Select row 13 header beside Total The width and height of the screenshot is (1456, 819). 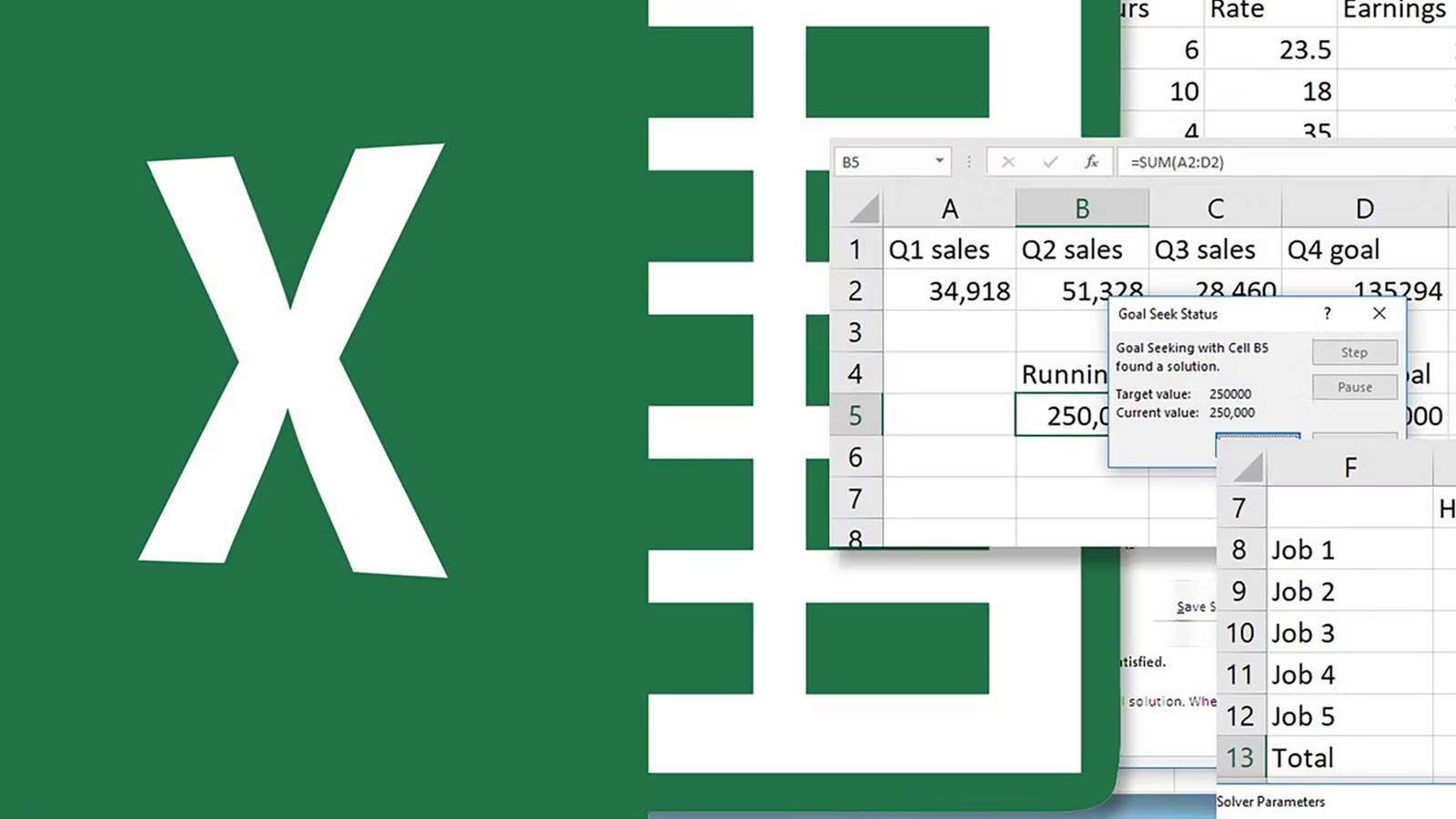coord(1239,757)
